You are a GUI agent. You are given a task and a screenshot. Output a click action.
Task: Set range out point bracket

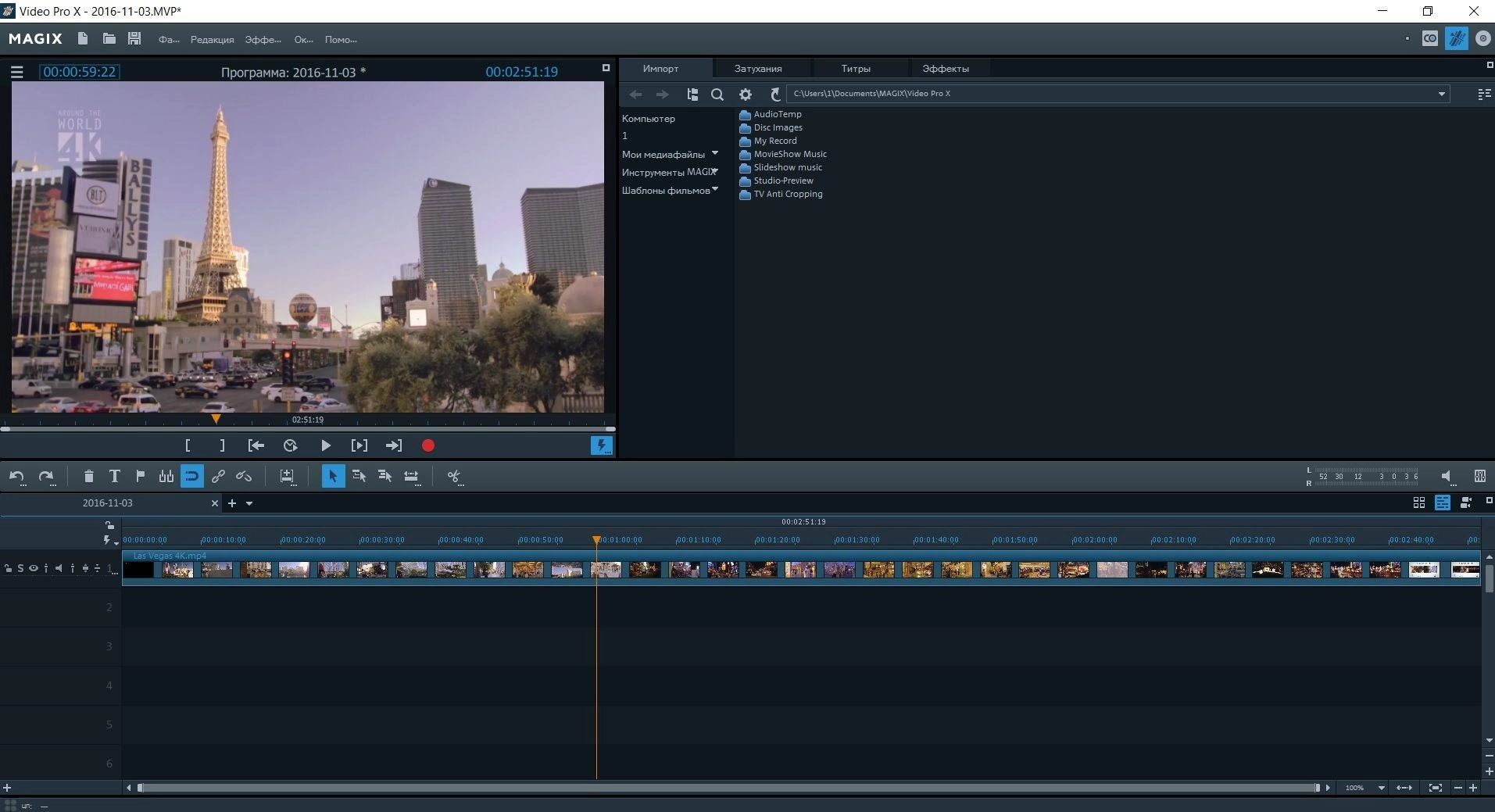coord(222,445)
